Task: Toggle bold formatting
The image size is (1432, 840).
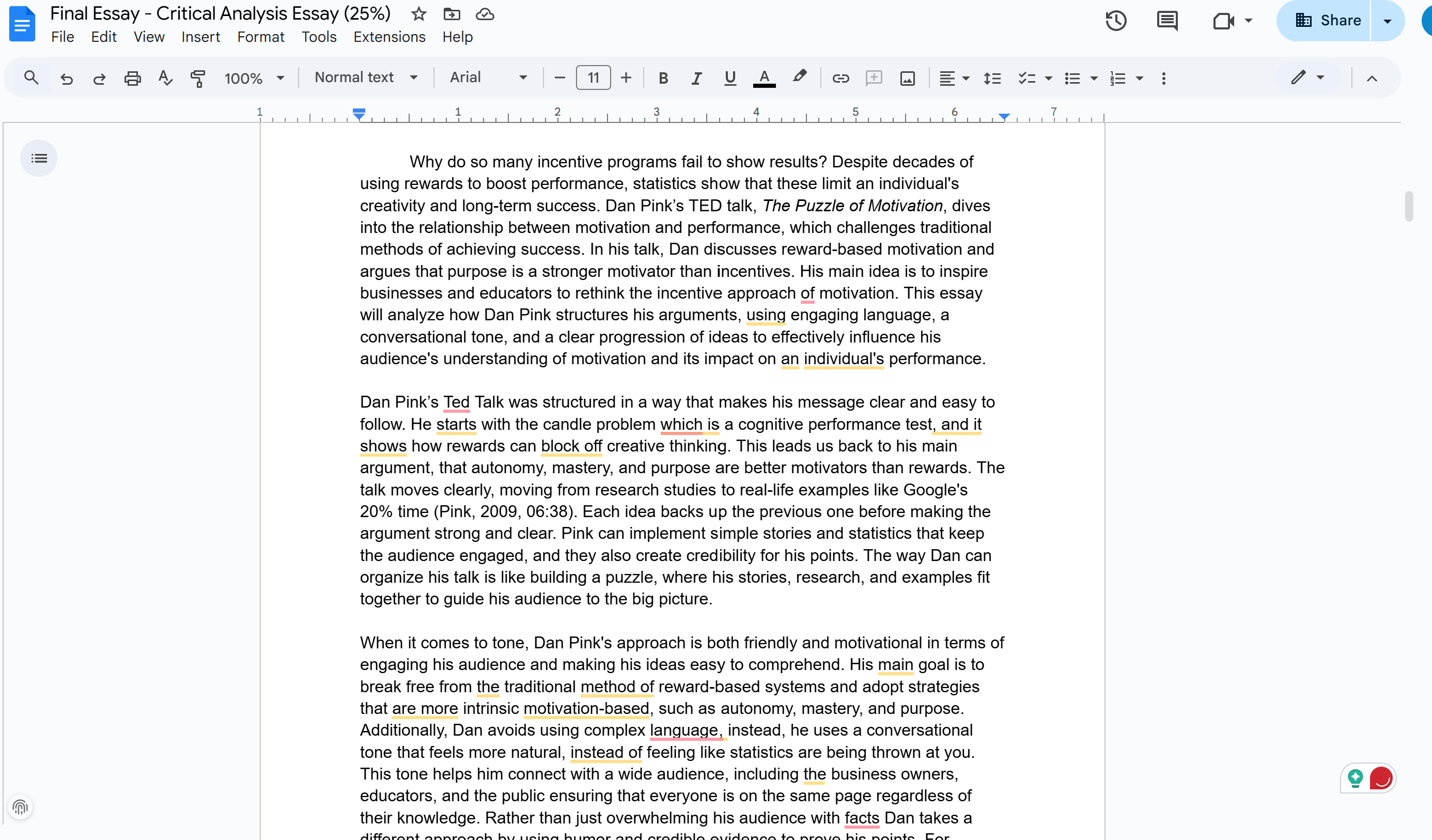Action: [663, 78]
